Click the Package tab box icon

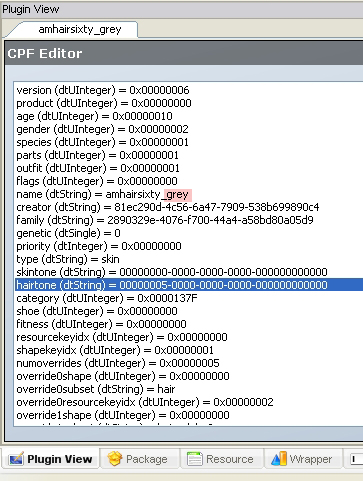[x=115, y=459]
